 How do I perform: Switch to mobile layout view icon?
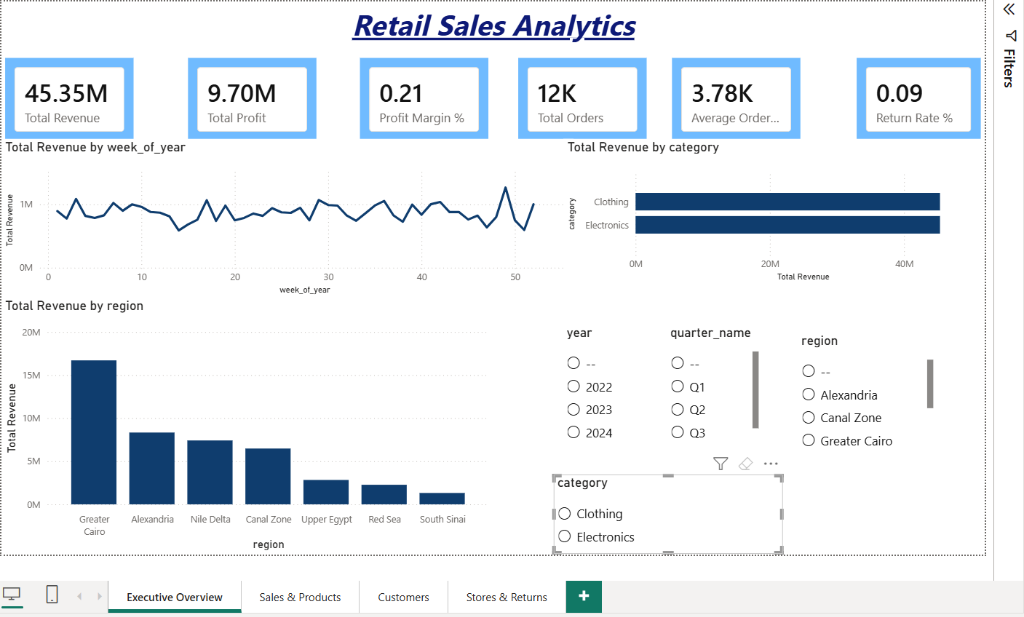[x=52, y=595]
